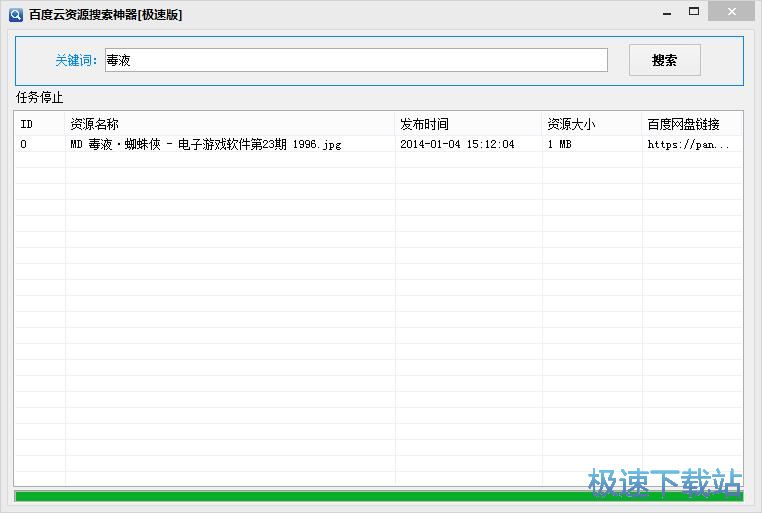Sort by 资源名称 column header
The width and height of the screenshot is (762, 513).
[x=229, y=124]
